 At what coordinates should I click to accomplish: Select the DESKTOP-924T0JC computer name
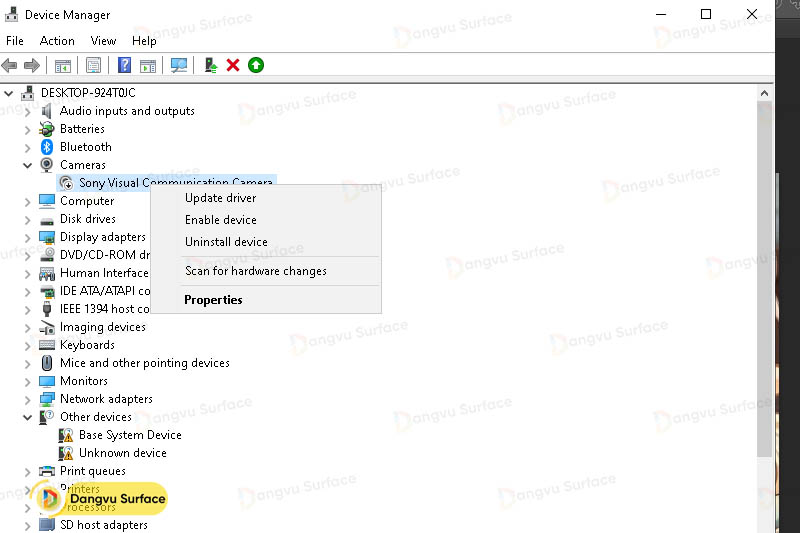click(88, 93)
